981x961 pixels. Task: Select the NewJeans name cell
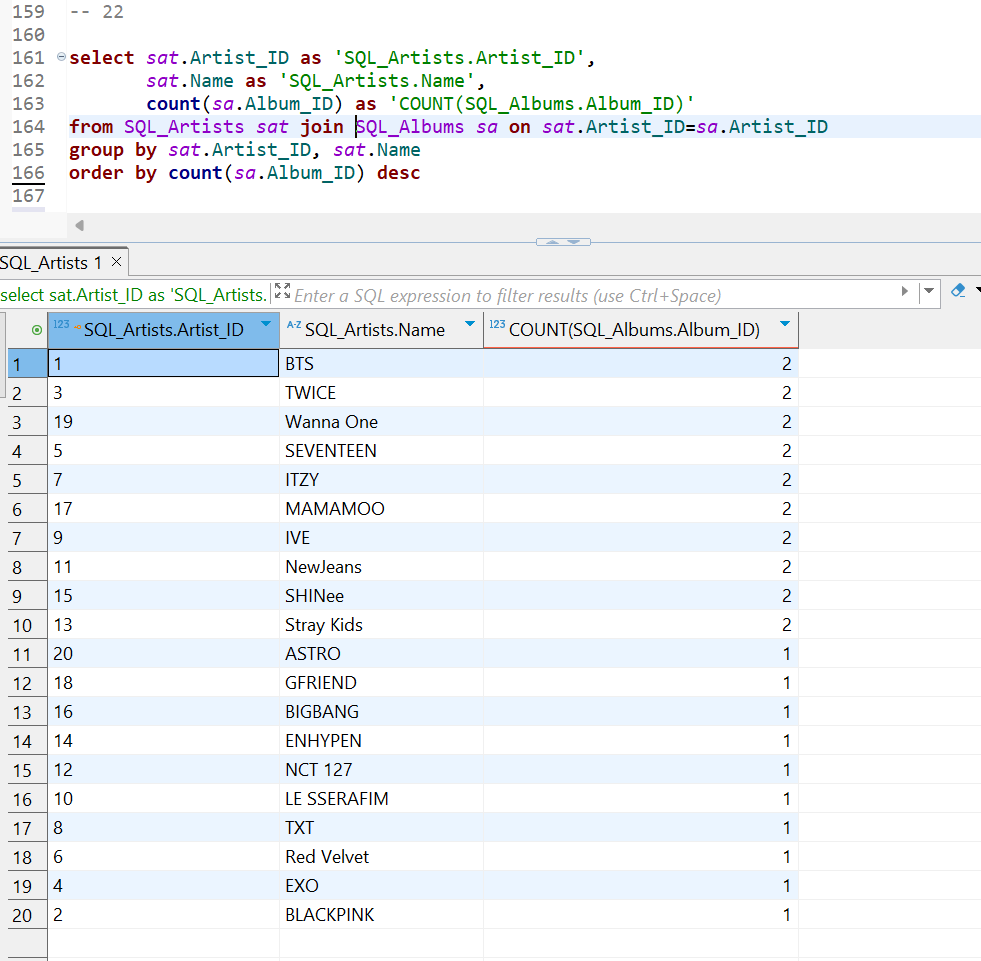pos(381,567)
